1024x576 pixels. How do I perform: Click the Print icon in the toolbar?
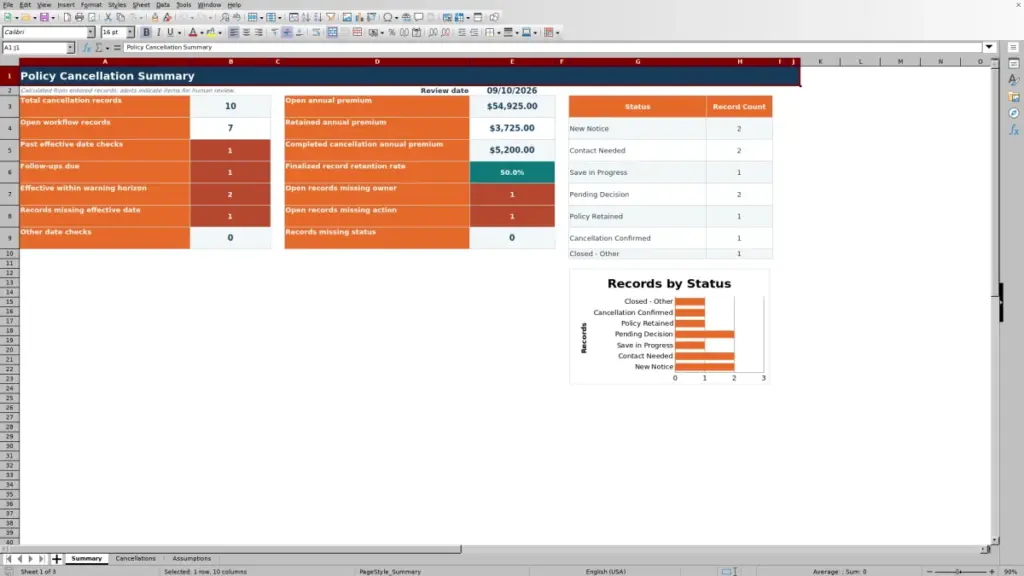click(79, 17)
